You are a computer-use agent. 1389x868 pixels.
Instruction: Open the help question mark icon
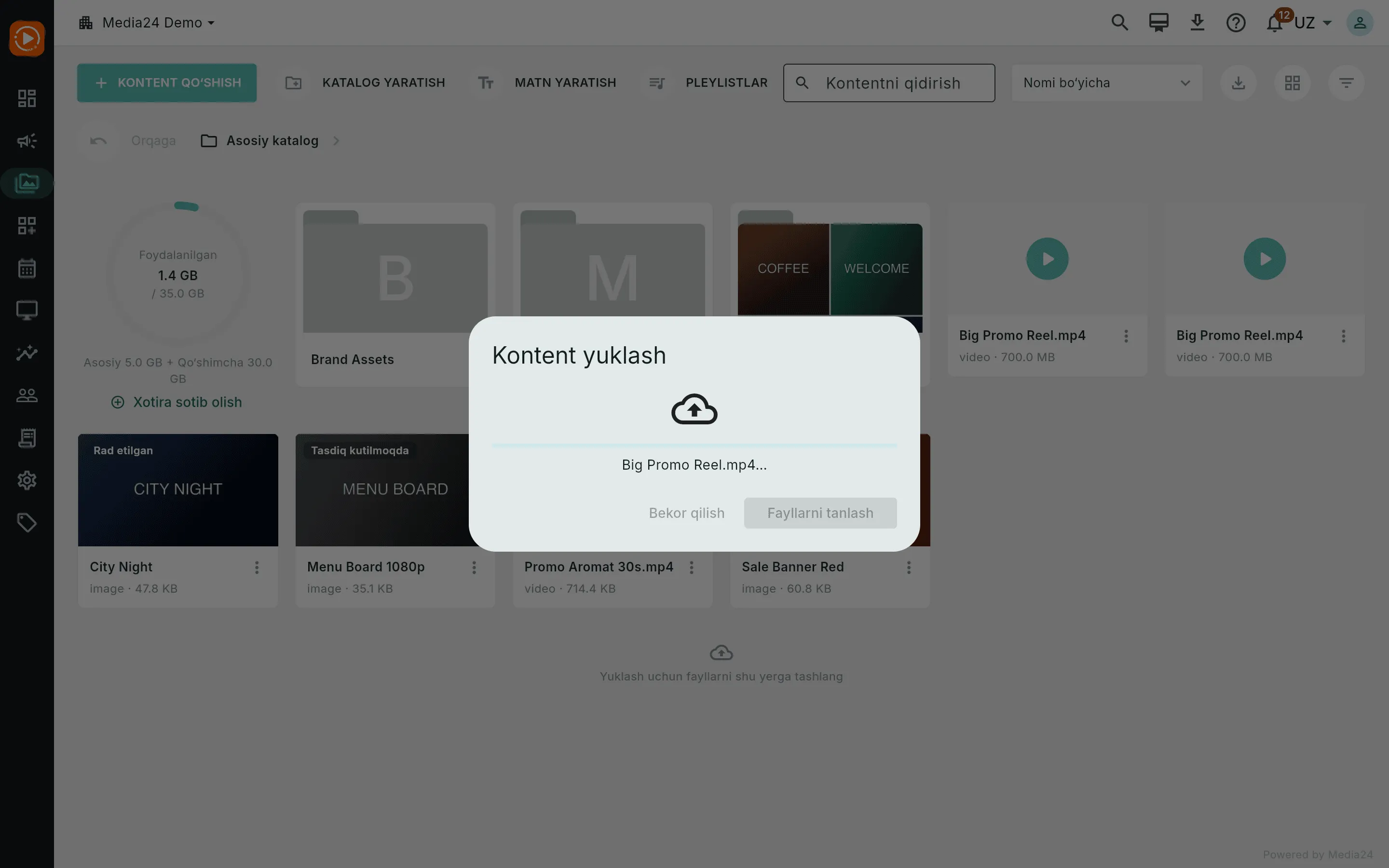(1236, 22)
